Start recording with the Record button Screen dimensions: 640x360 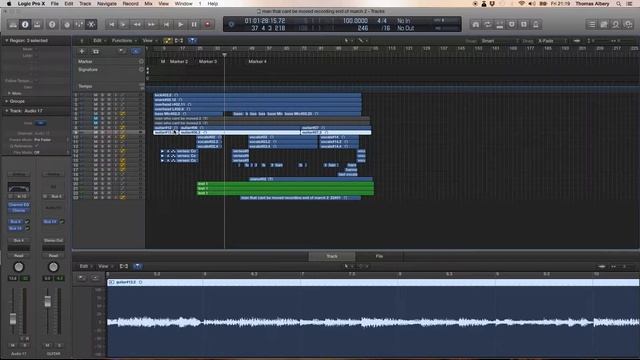point(208,24)
